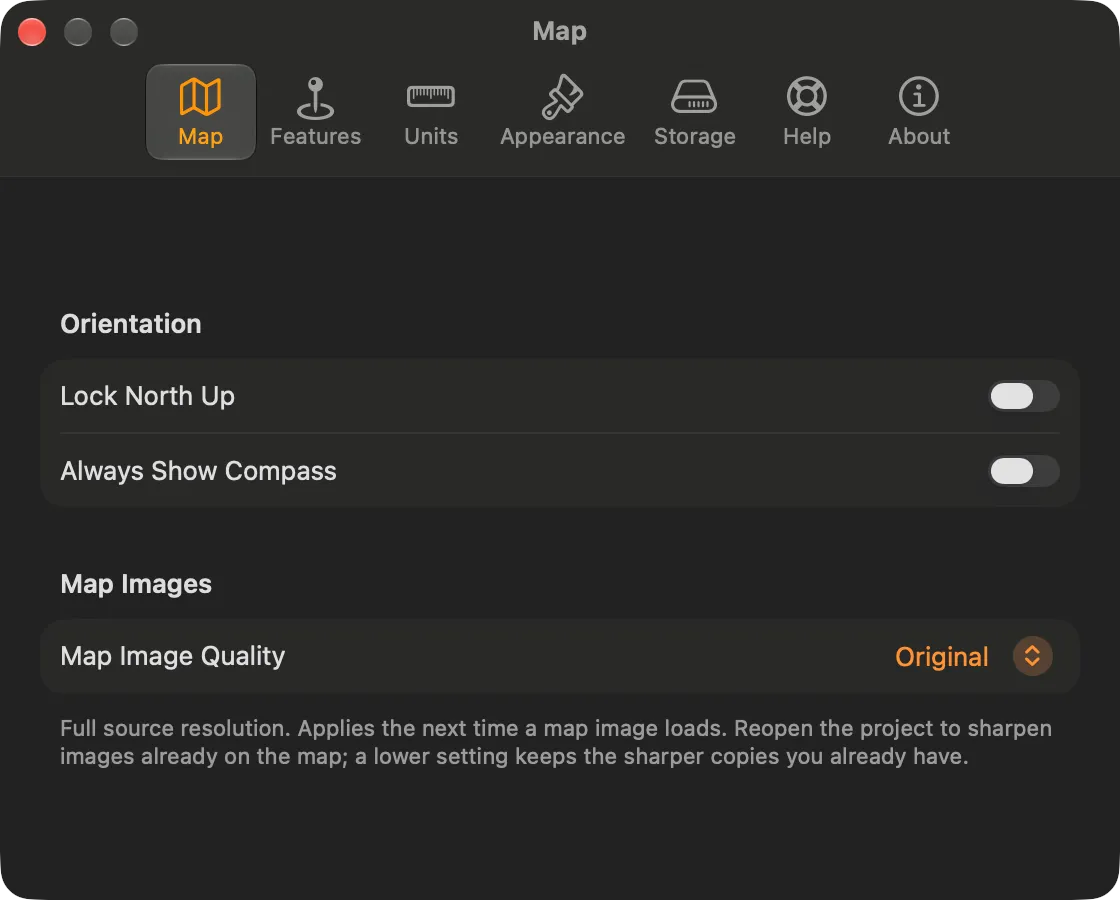Image resolution: width=1120 pixels, height=900 pixels.
Task: Click the Map Images section heading
Action: coord(136,584)
